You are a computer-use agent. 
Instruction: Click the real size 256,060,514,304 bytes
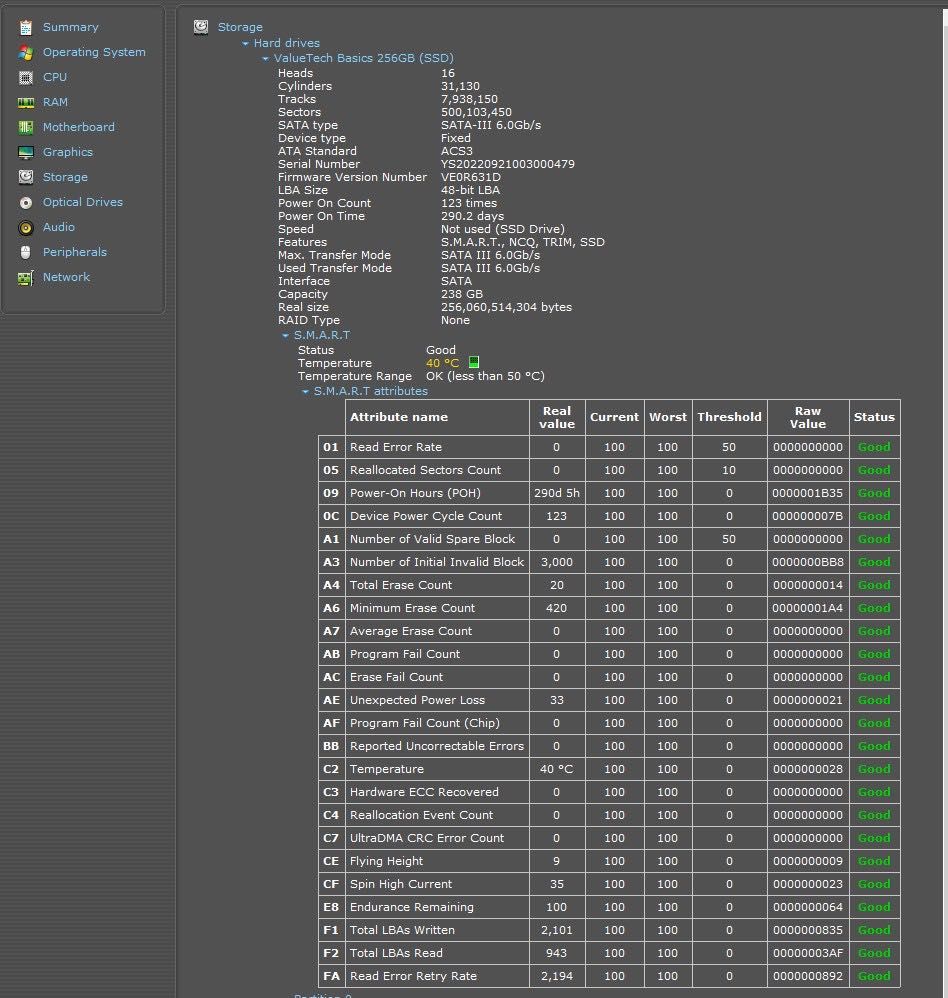click(506, 307)
